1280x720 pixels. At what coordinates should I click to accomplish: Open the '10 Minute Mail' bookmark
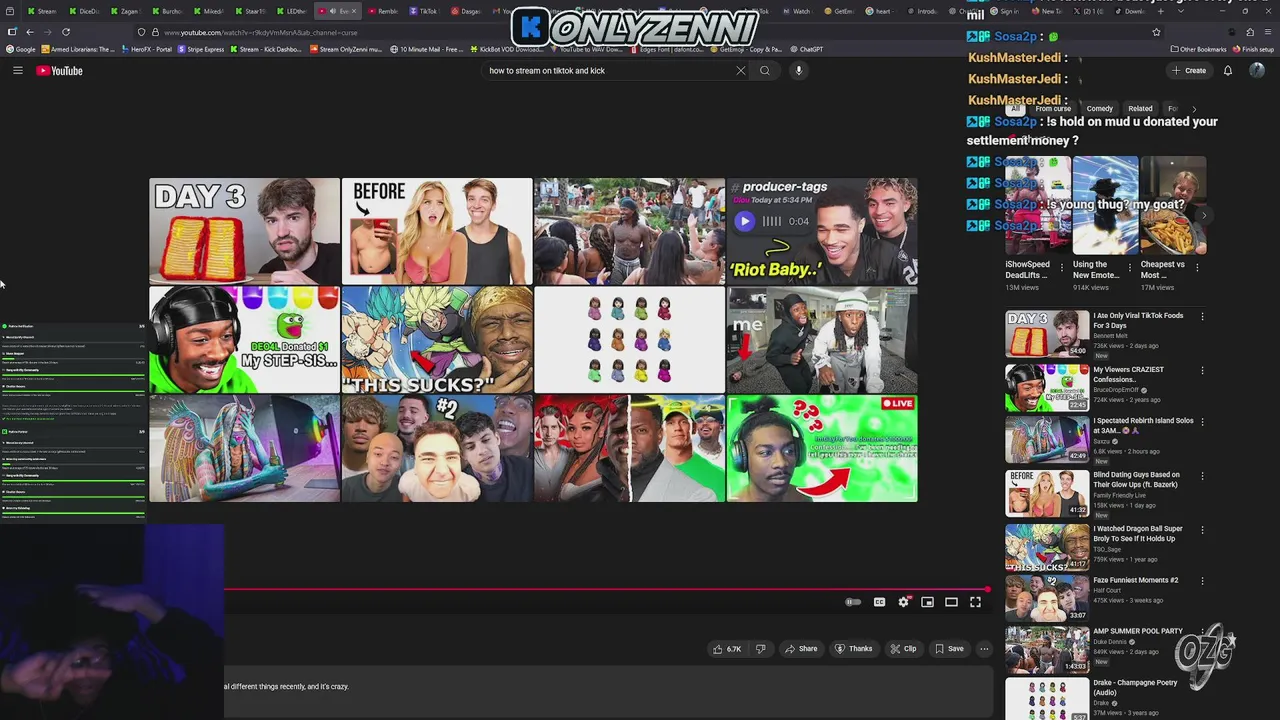coord(427,49)
